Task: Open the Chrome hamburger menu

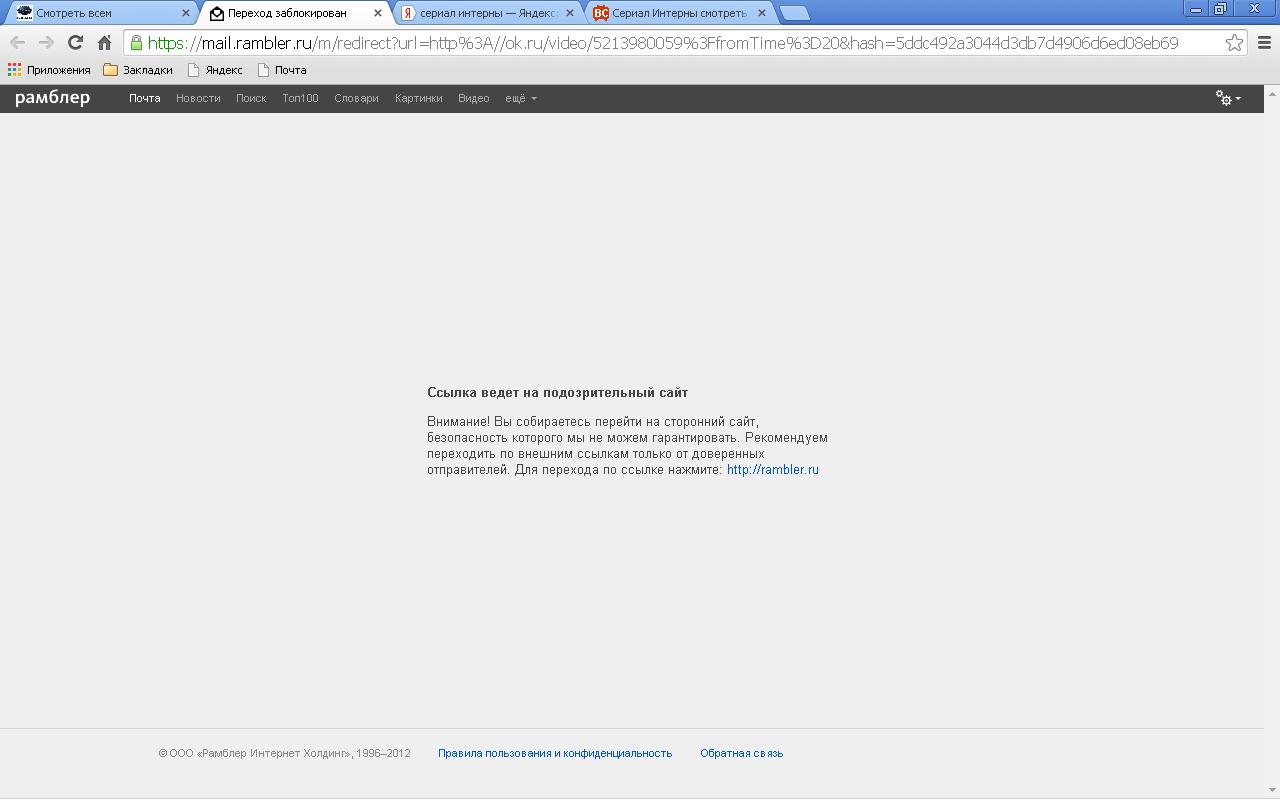Action: click(1264, 43)
